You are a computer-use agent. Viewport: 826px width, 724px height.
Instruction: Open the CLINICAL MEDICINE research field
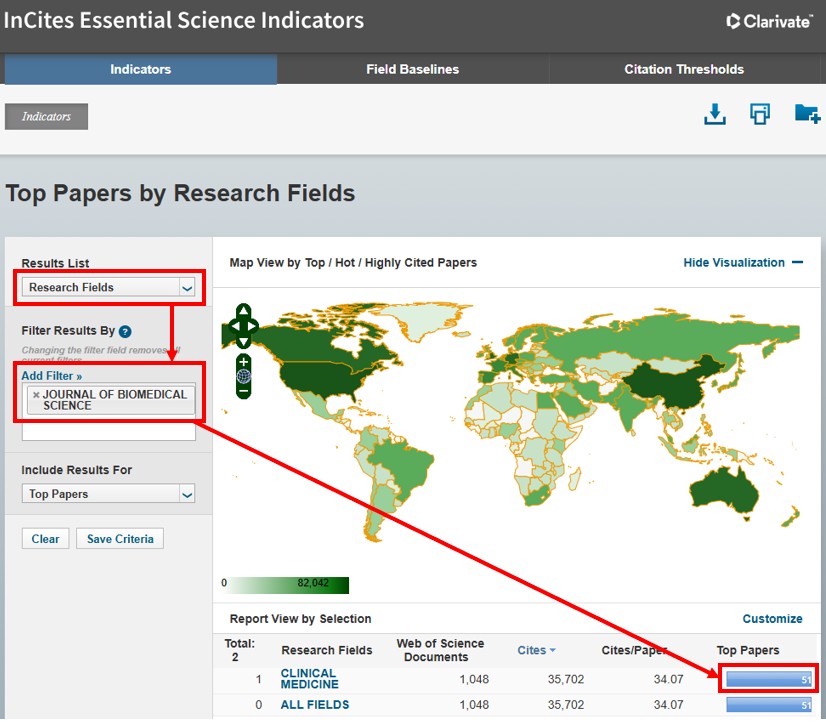click(x=309, y=679)
